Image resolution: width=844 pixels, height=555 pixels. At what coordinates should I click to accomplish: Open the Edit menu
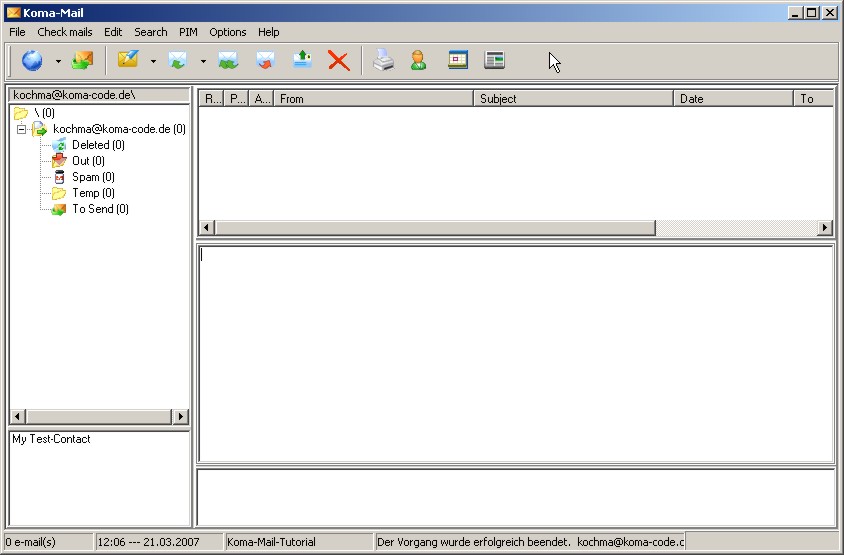(x=113, y=32)
